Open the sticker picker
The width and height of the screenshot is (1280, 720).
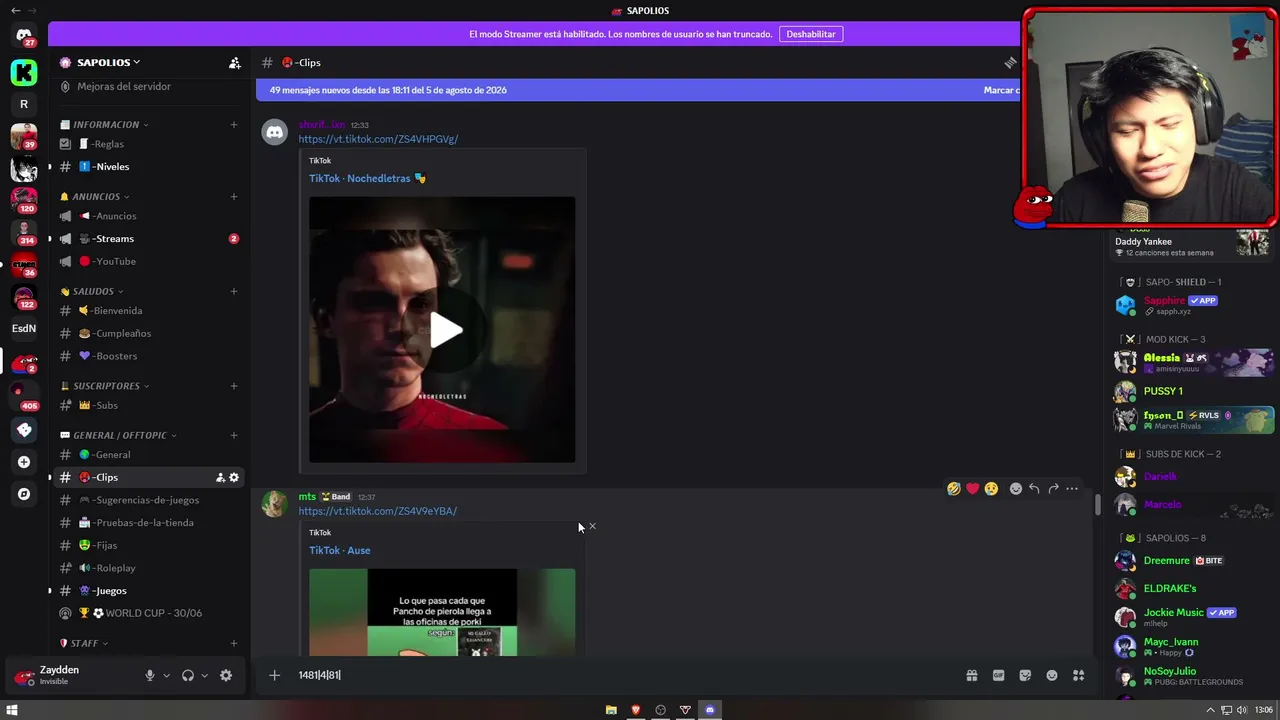point(1025,676)
